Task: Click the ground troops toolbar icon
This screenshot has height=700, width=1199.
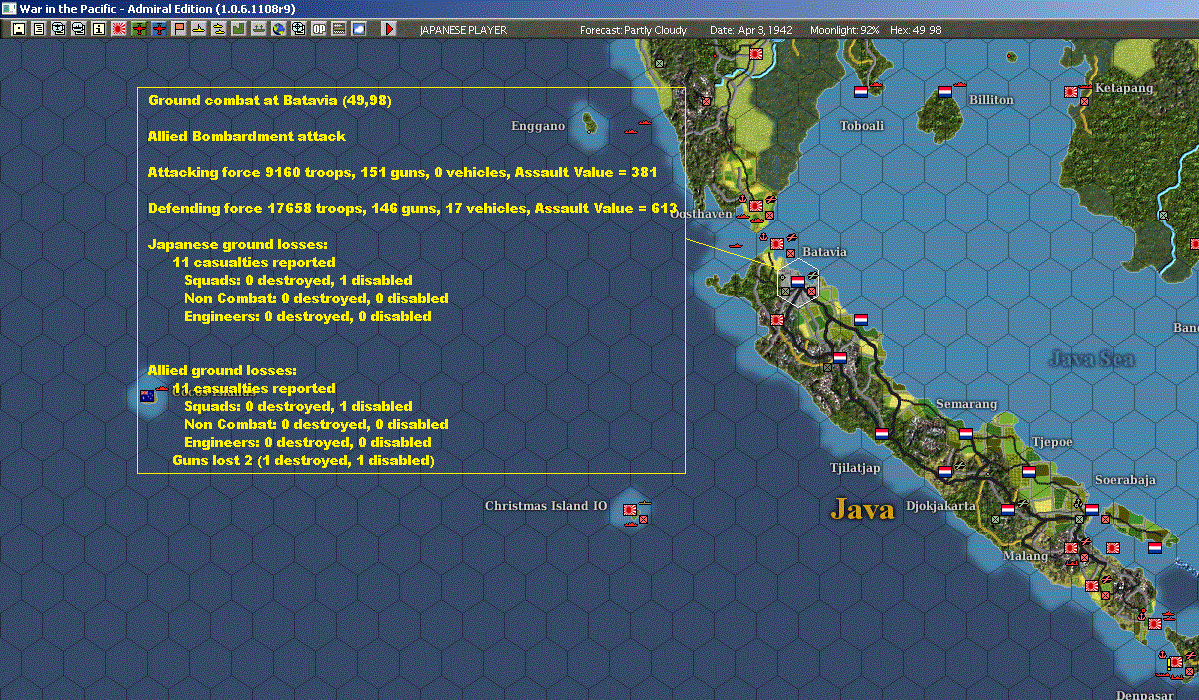Action: [258, 29]
